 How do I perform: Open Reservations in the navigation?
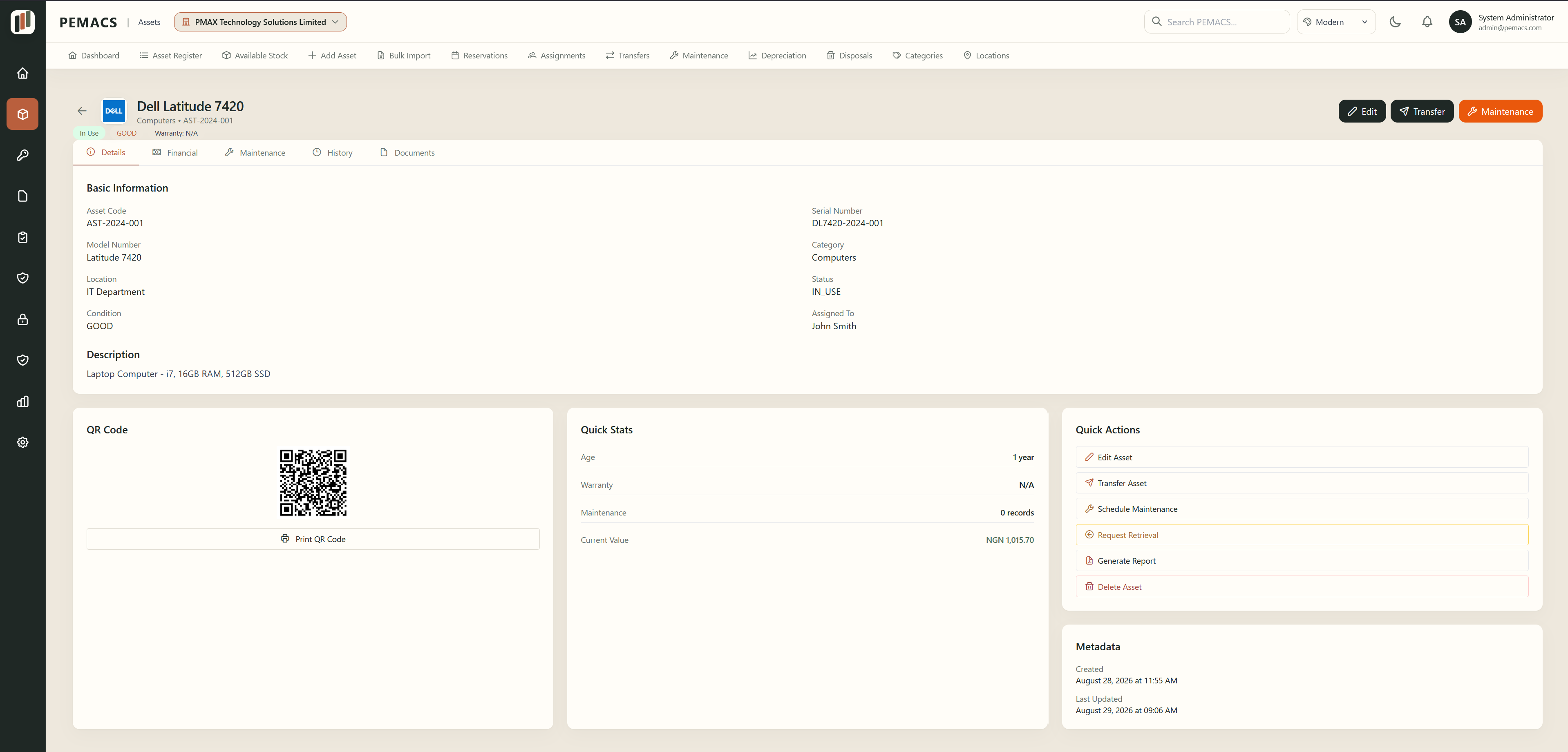click(x=479, y=56)
